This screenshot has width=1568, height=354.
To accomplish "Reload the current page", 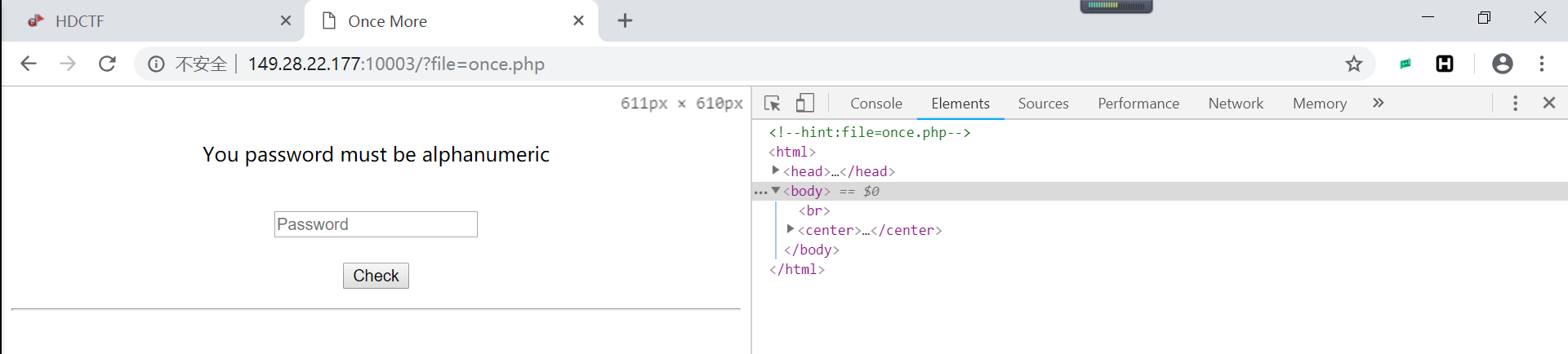I will point(107,64).
